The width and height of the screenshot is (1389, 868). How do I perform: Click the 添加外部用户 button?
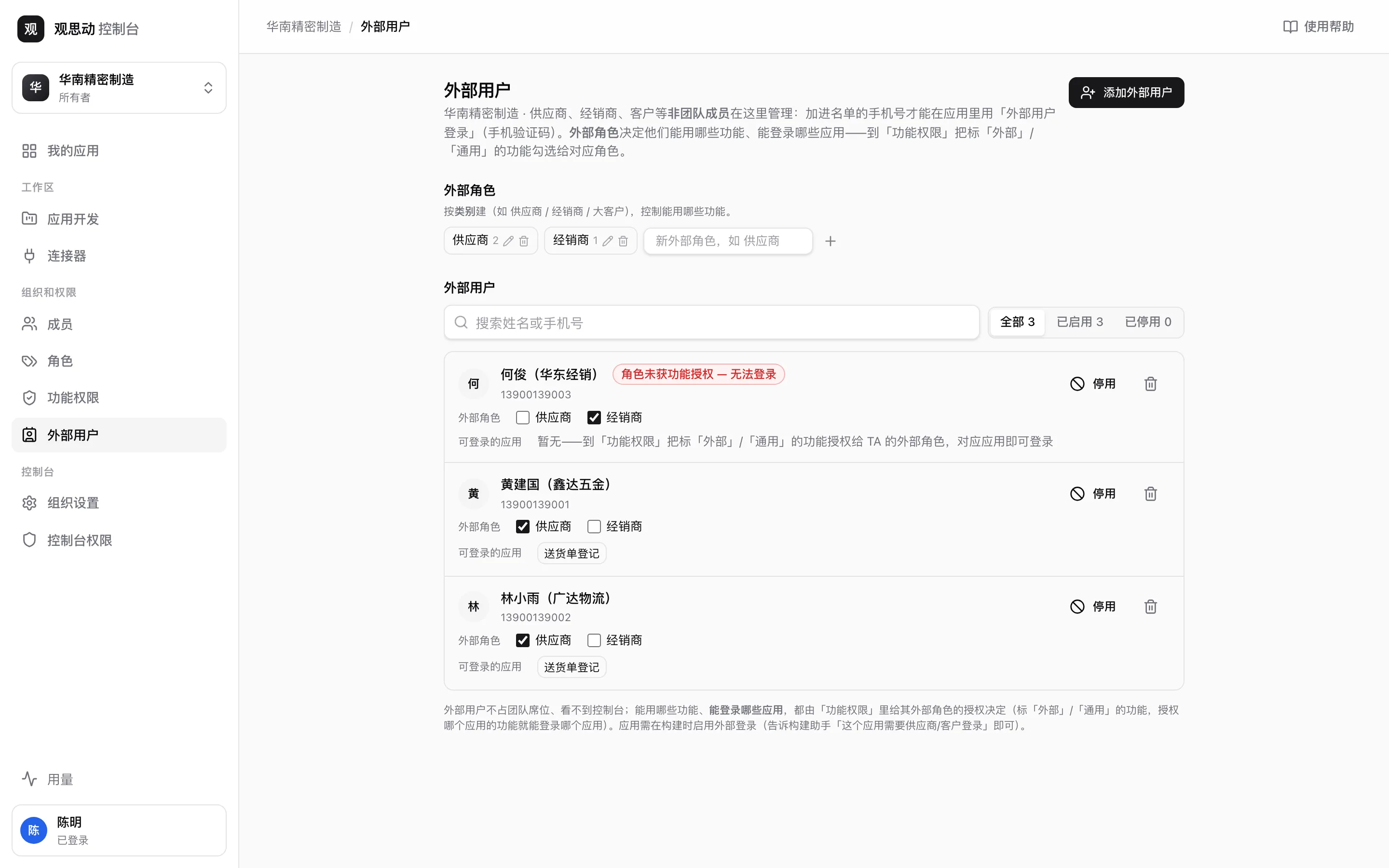[x=1126, y=93]
